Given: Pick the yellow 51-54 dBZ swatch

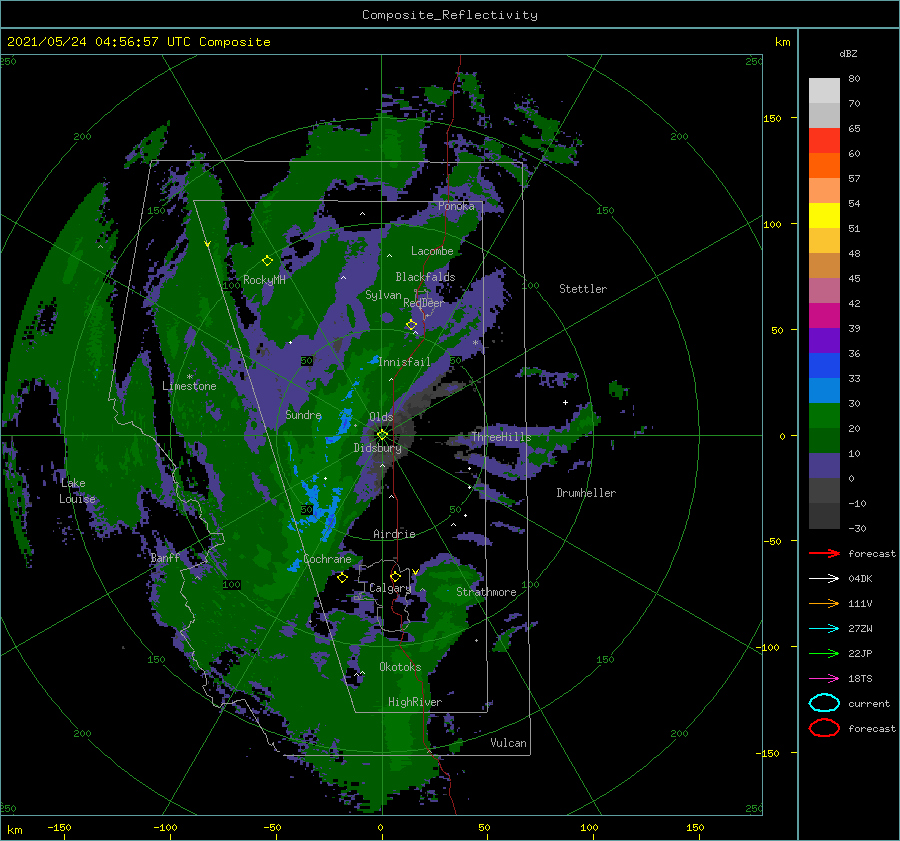Looking at the screenshot, I should point(824,216).
